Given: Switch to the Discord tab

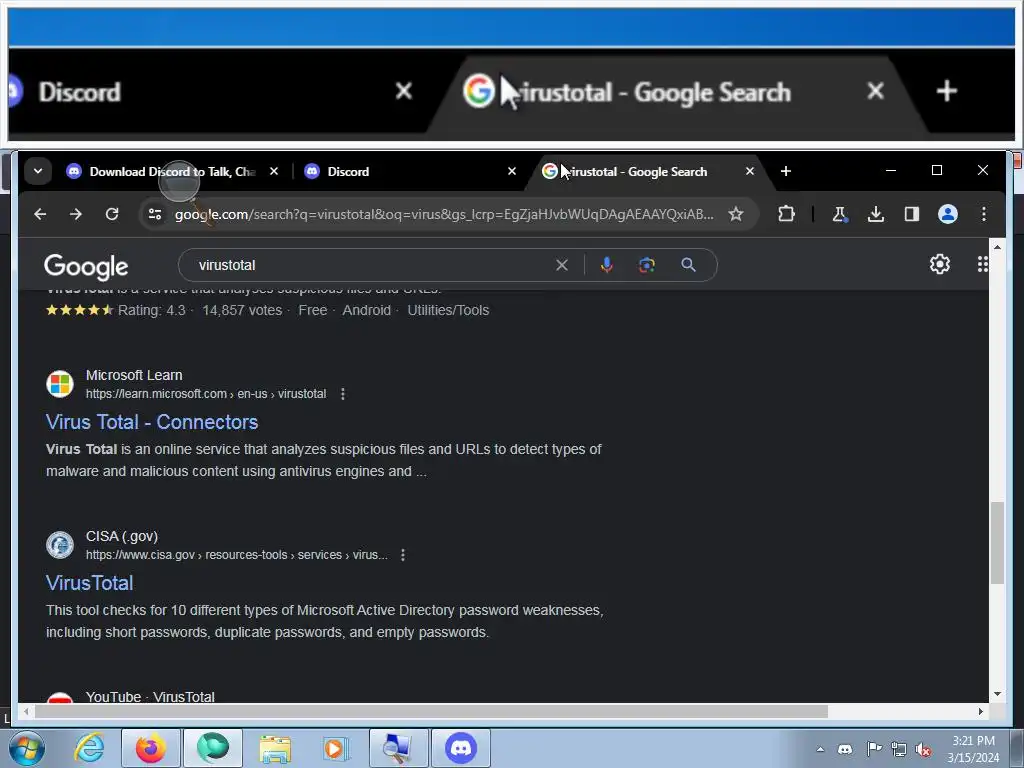Looking at the screenshot, I should 411,172.
